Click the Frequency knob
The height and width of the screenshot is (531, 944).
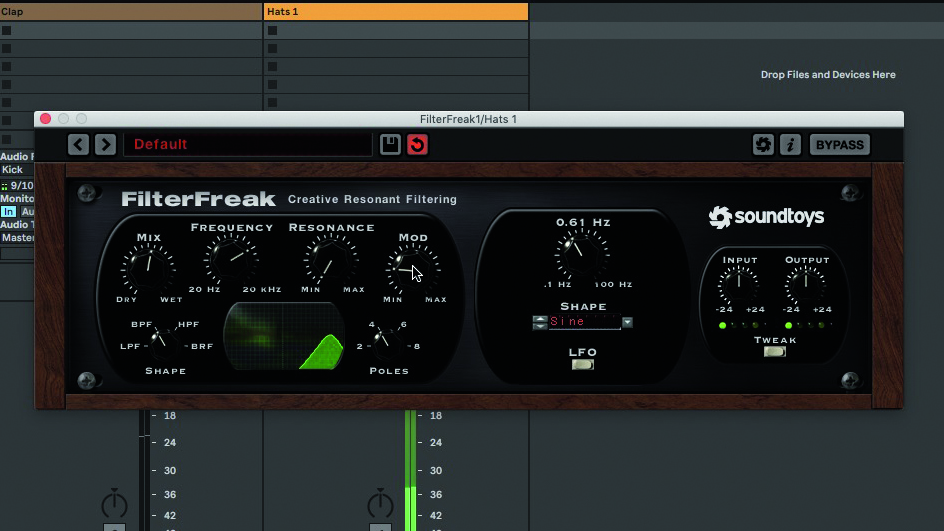coord(231,258)
